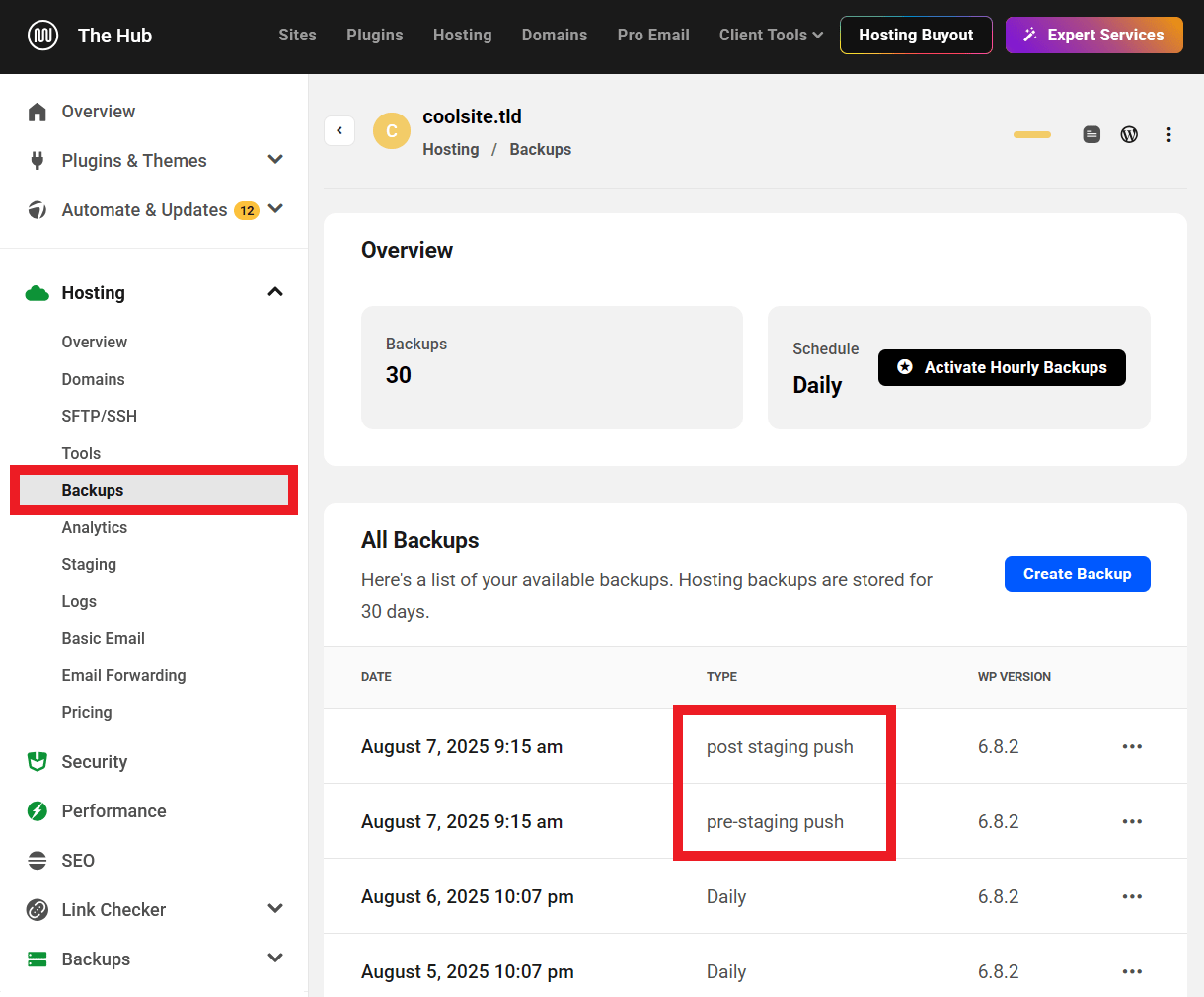Image resolution: width=1204 pixels, height=997 pixels.
Task: Click the WPMU DEV logo icon
Action: (x=42, y=36)
